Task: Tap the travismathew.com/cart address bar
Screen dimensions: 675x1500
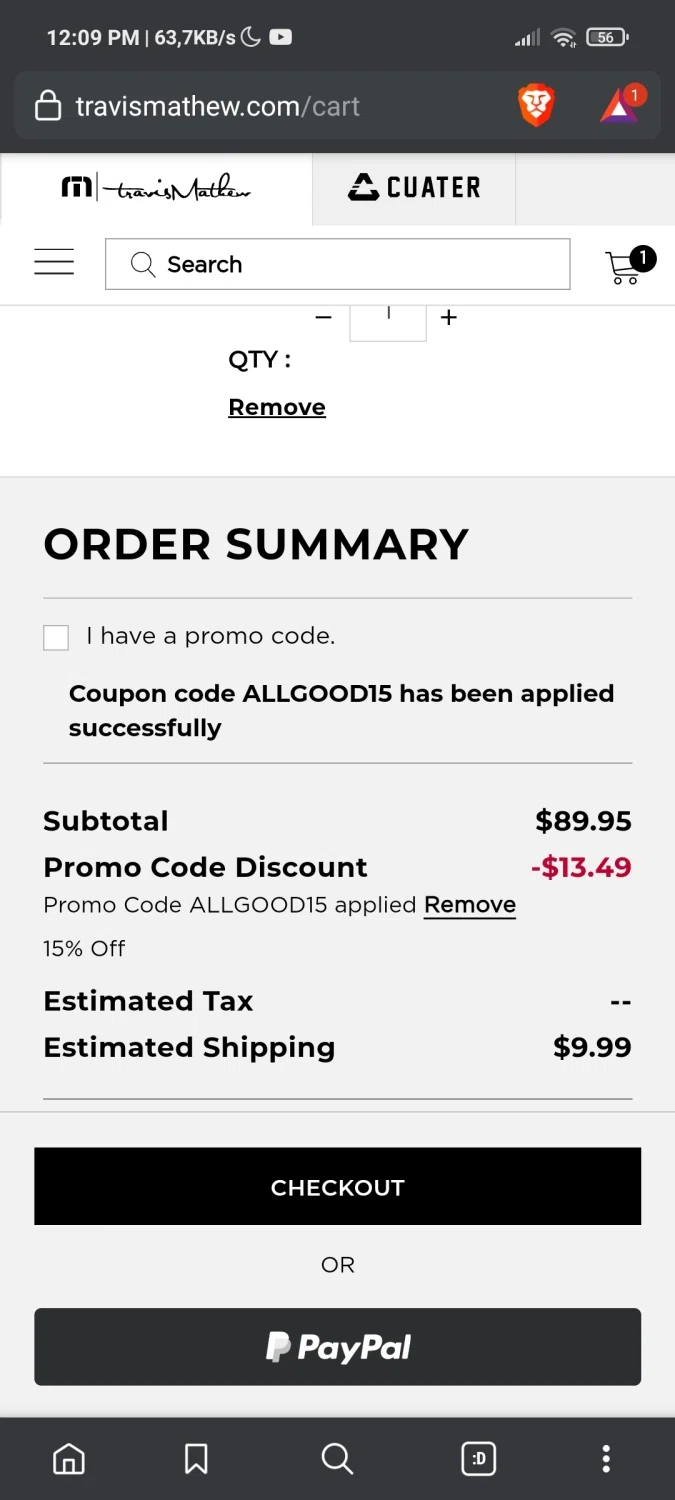Action: [x=260, y=106]
